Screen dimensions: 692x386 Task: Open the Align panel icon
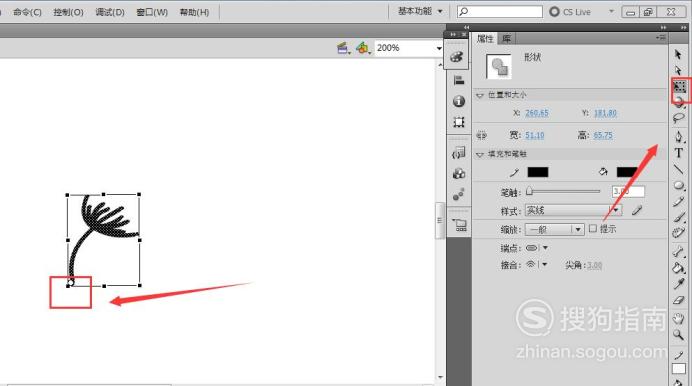point(459,80)
